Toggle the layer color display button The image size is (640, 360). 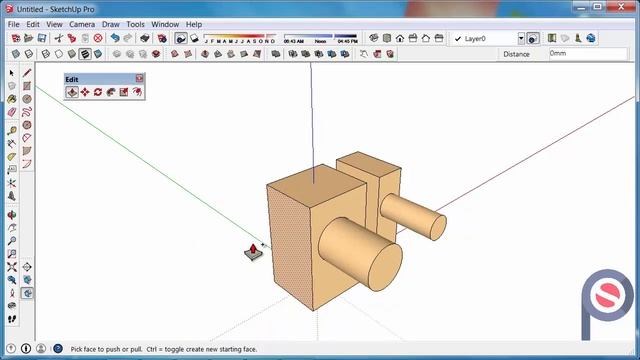coord(533,39)
